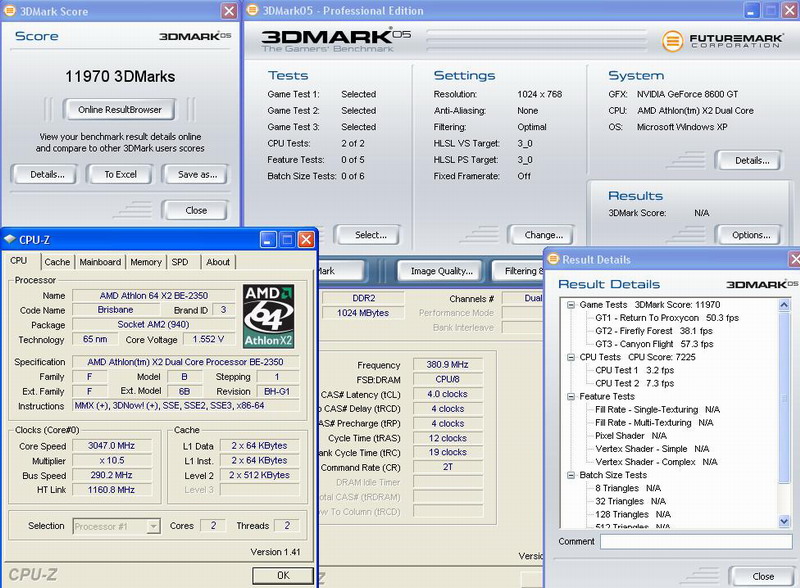Collapse the Feature Tests tree node

(x=571, y=397)
